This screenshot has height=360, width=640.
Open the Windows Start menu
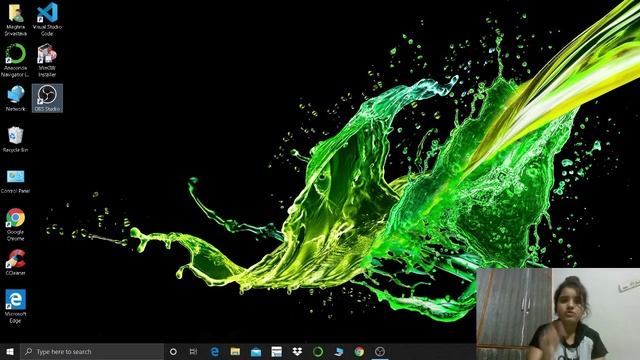10,351
